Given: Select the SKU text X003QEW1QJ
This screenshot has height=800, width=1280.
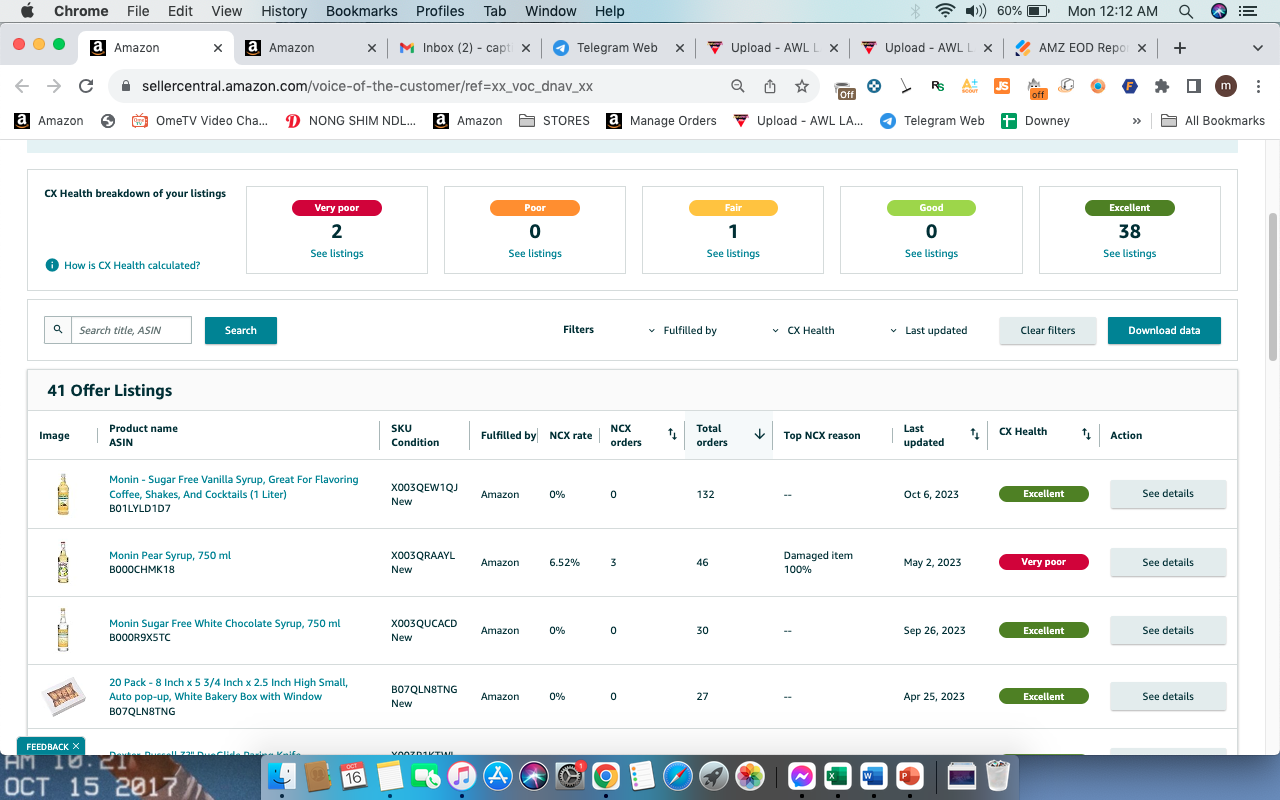Looking at the screenshot, I should tap(424, 487).
